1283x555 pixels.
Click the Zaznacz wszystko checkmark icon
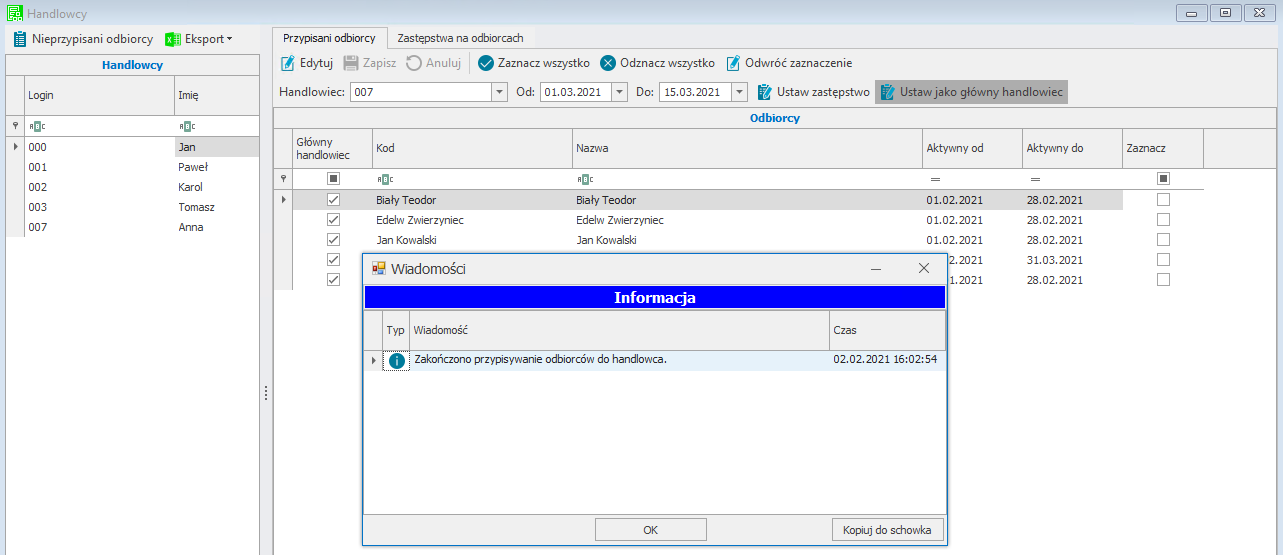click(x=486, y=63)
